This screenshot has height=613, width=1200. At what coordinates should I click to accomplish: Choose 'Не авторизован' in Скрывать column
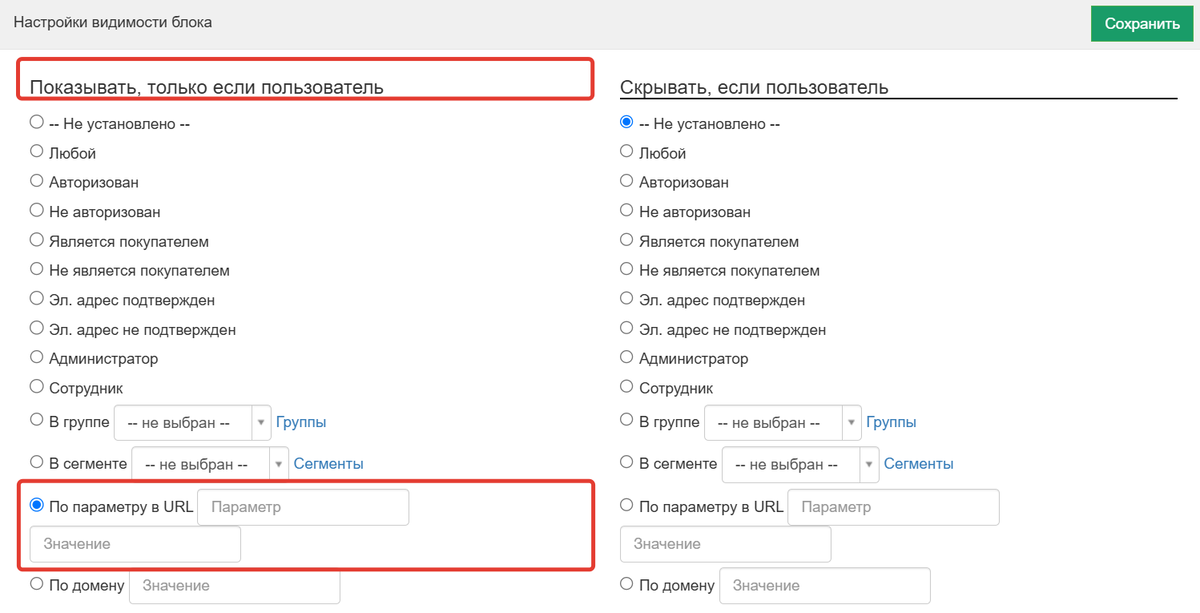click(x=627, y=210)
